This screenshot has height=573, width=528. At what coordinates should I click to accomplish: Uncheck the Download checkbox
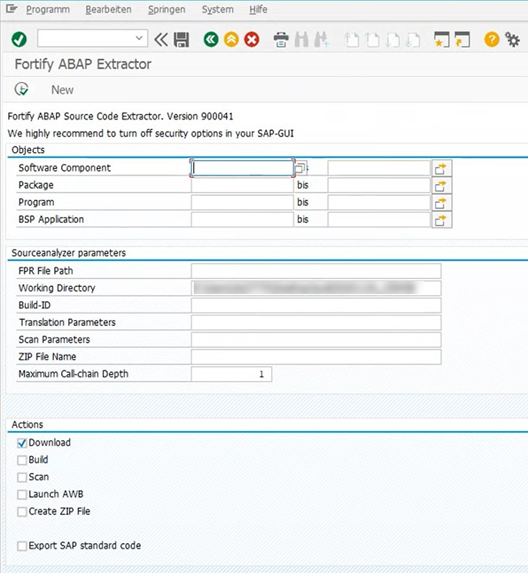(x=22, y=443)
